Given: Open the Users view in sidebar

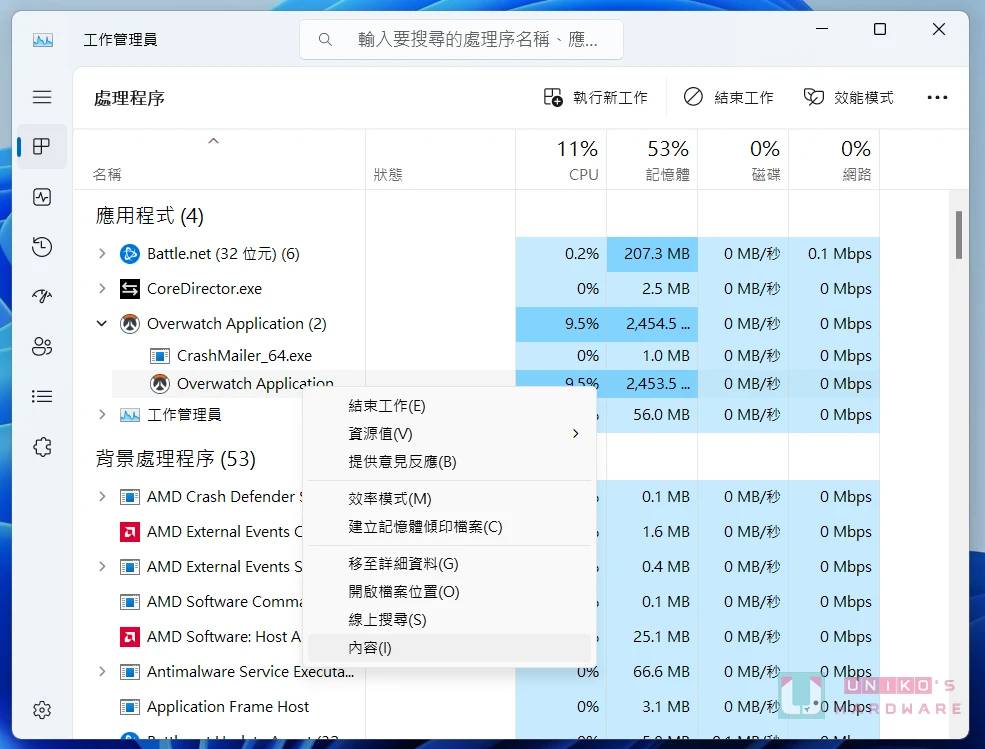Looking at the screenshot, I should coord(41,346).
